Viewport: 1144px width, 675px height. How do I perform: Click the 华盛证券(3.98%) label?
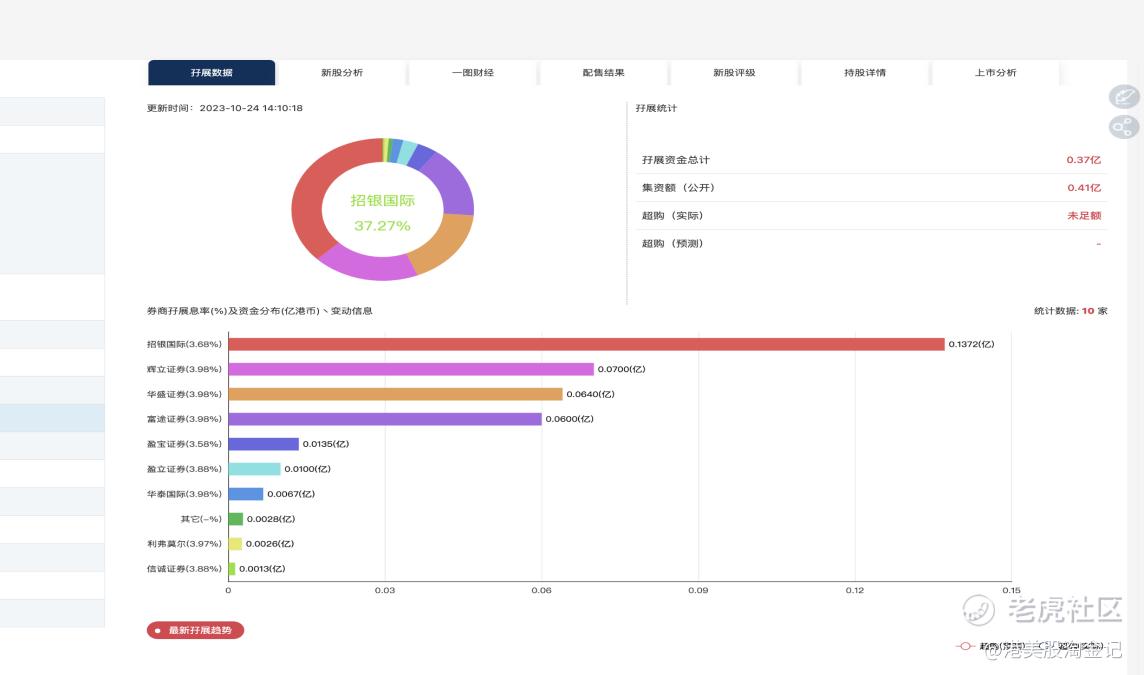(184, 394)
